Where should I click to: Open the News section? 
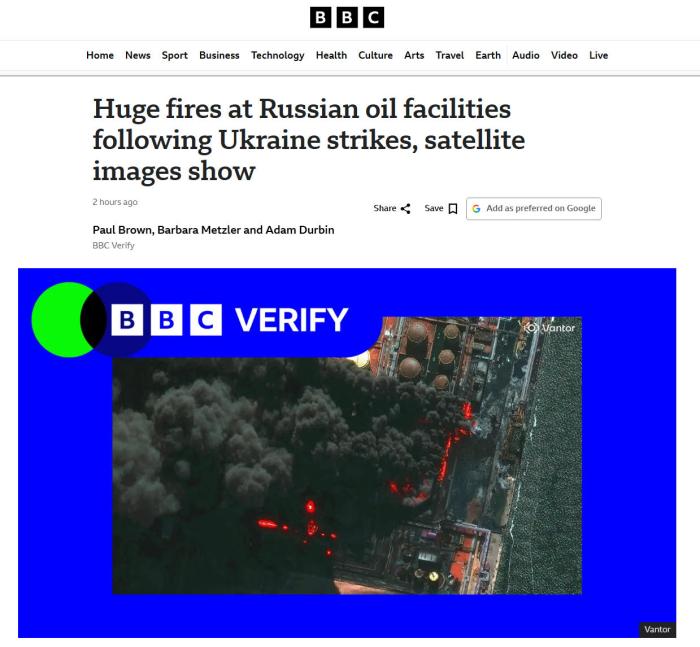(138, 55)
